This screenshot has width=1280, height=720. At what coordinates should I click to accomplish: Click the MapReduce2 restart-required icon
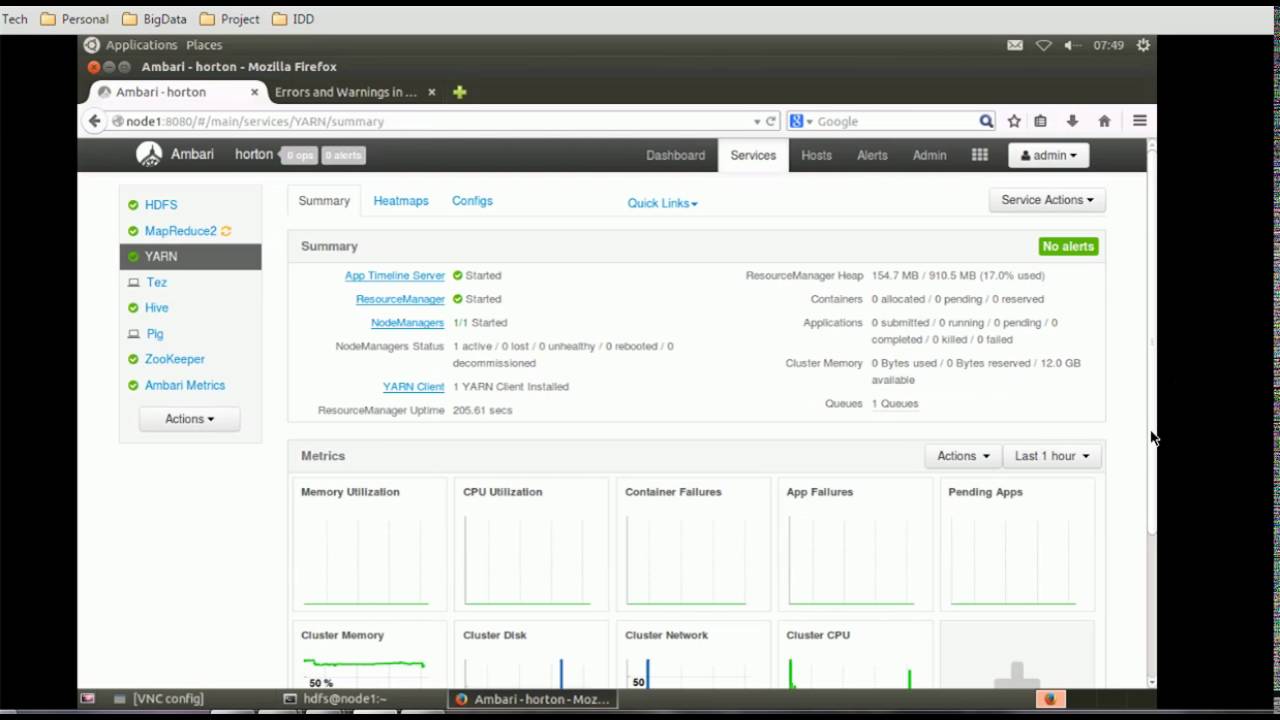(226, 231)
